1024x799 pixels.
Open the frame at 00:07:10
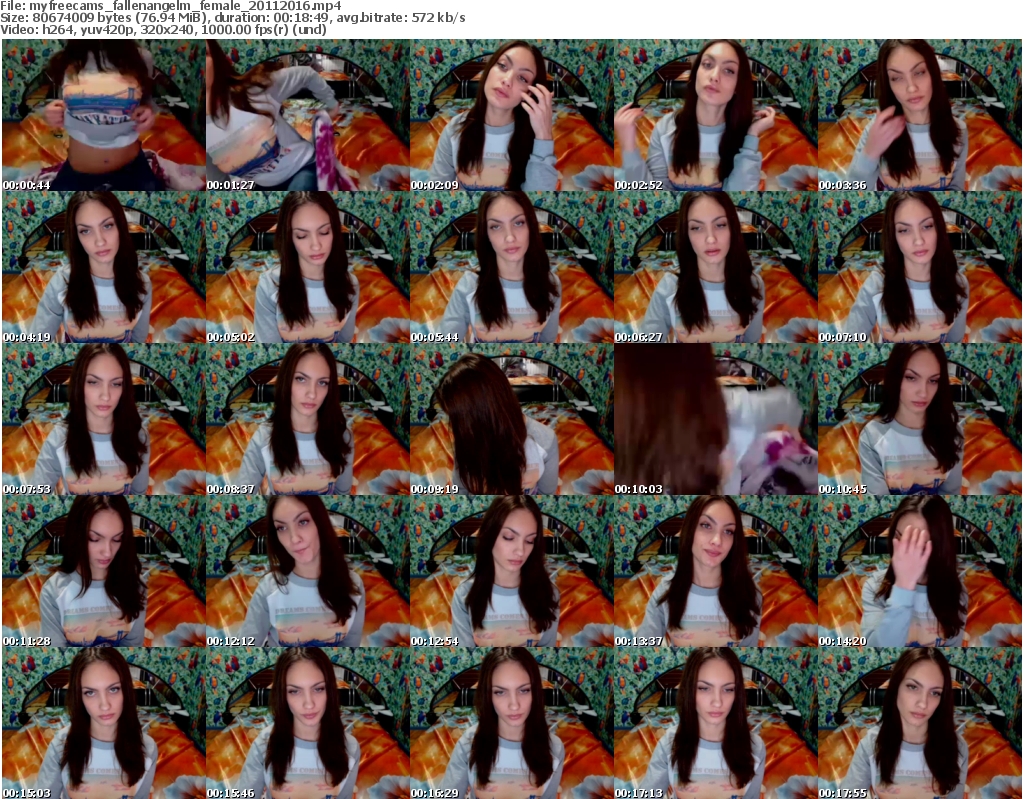click(920, 267)
